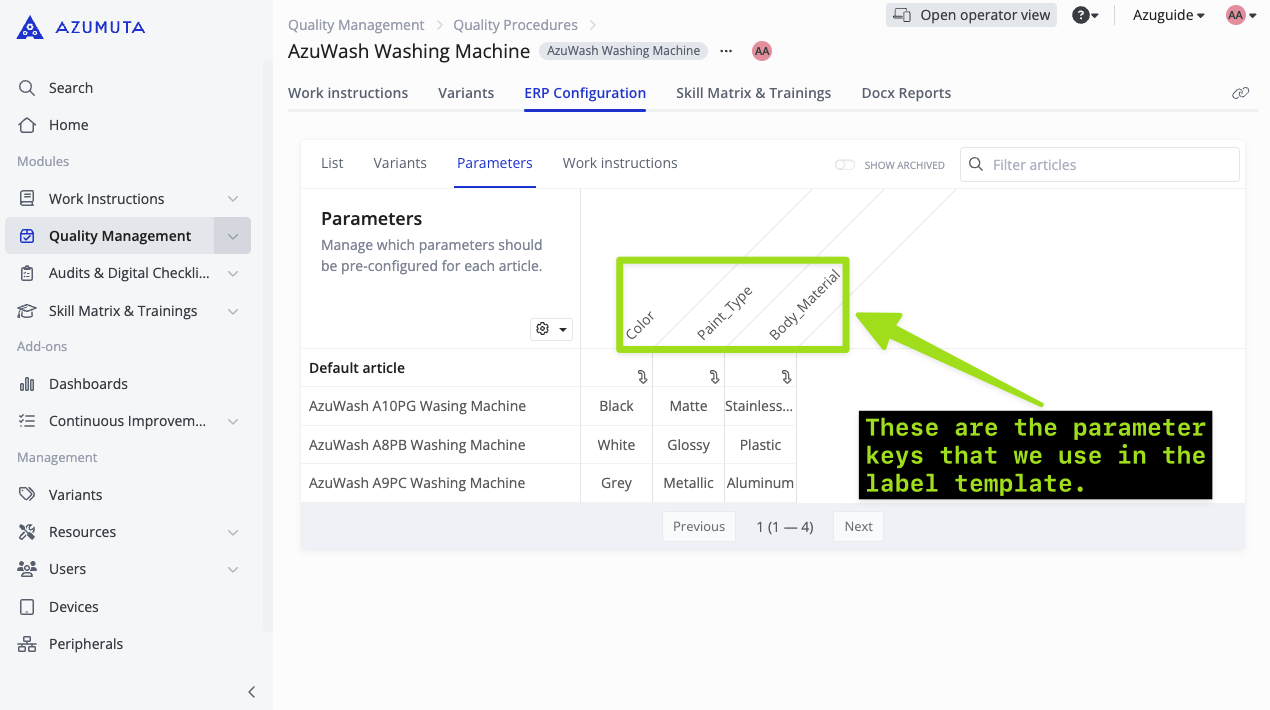Open the Azuguide dropdown
The width and height of the screenshot is (1270, 710).
1167,15
